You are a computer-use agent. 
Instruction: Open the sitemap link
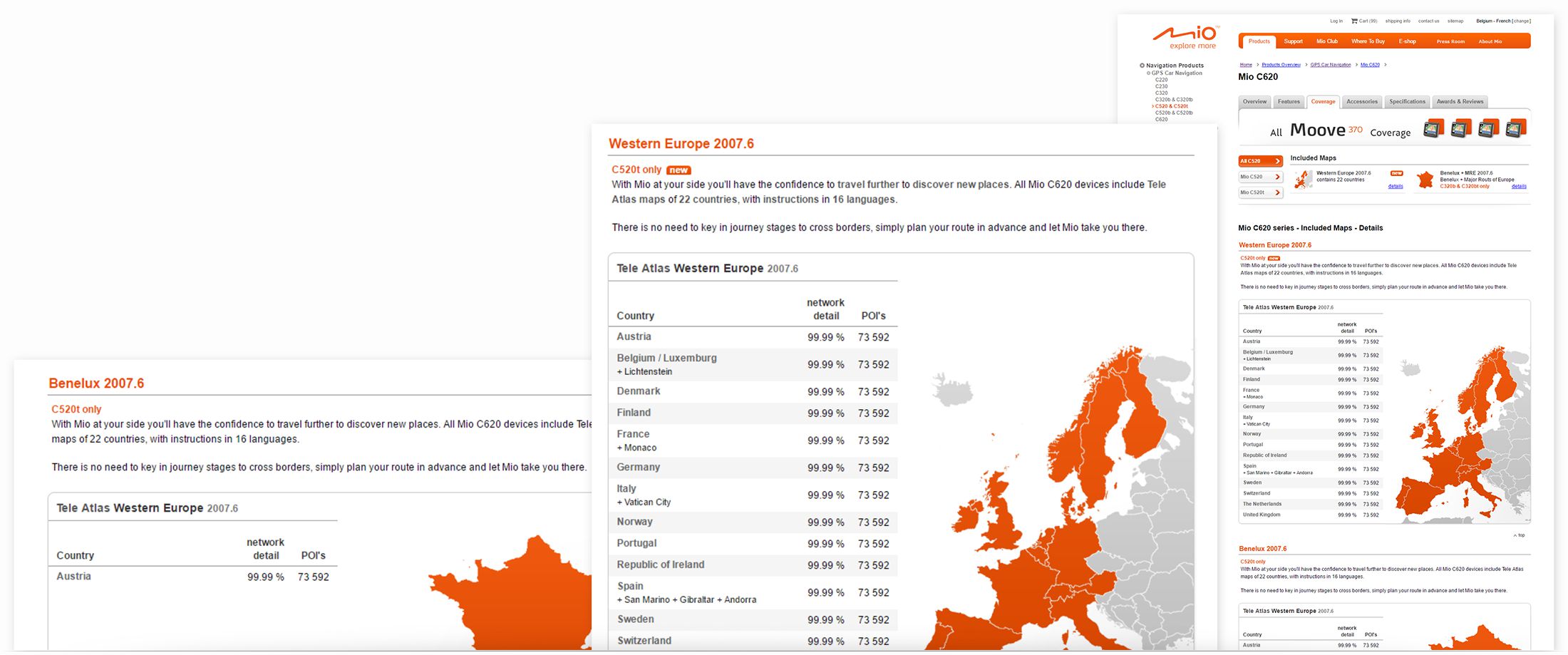1455,21
